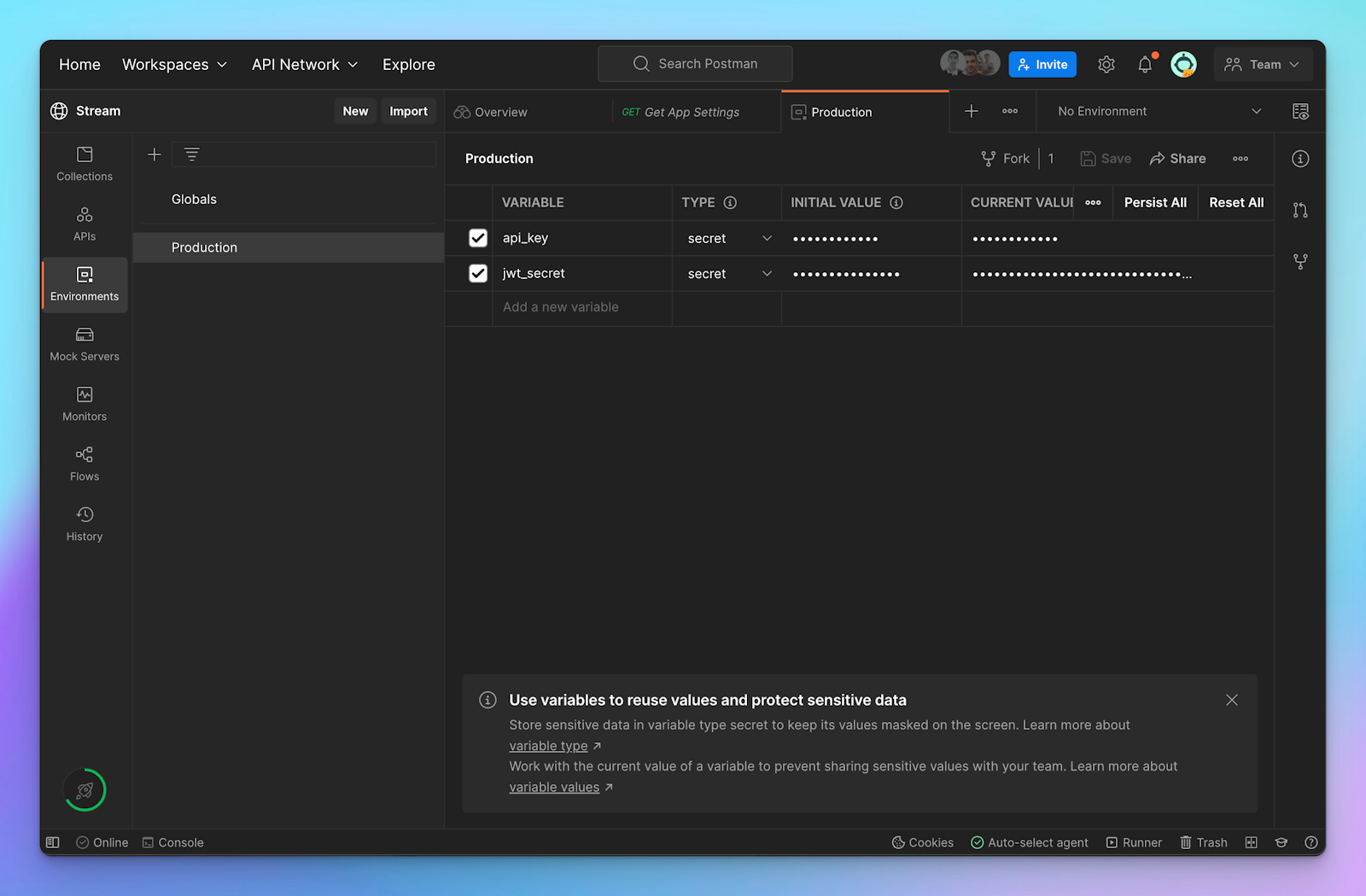The image size is (1366, 896).
Task: Open Mock Servers from the sidebar
Action: 84,343
